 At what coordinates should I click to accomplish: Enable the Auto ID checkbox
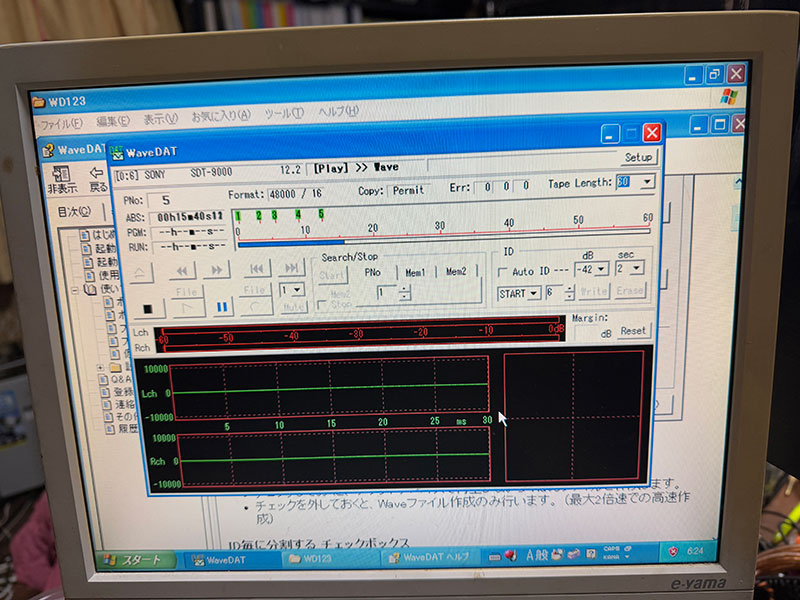pyautogui.click(x=502, y=272)
